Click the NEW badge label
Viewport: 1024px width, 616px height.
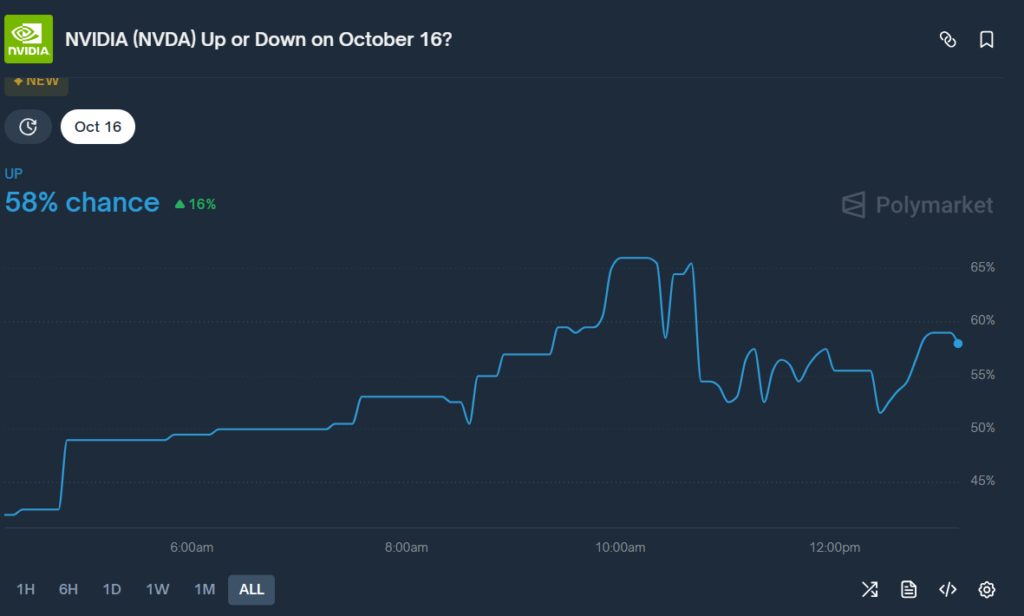(x=36, y=80)
